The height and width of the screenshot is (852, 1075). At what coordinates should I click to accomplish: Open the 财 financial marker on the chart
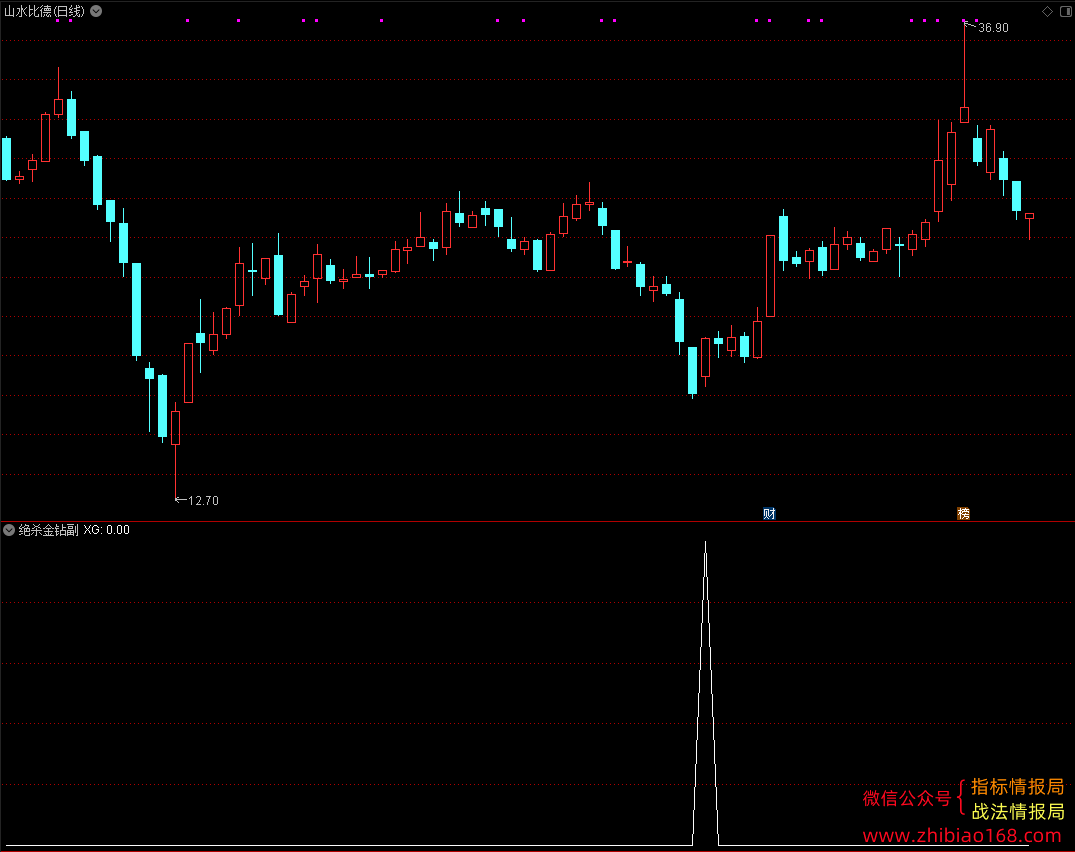[x=769, y=513]
